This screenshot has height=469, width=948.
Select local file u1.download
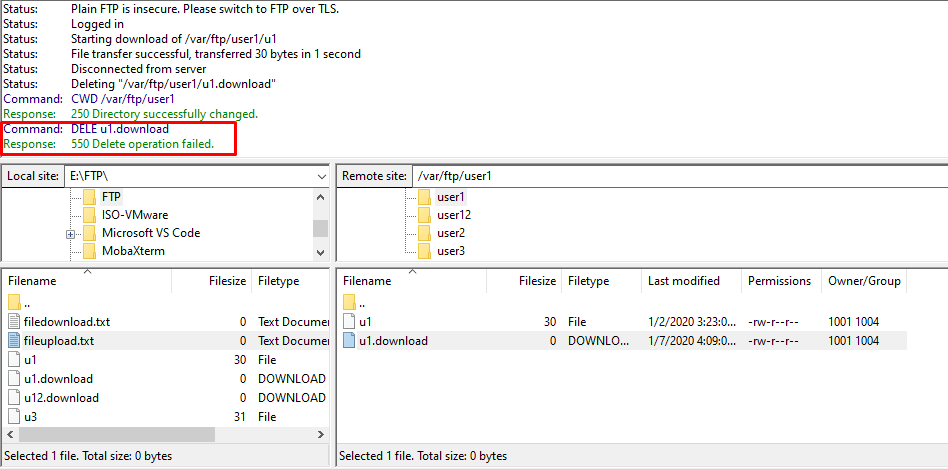pos(166,379)
